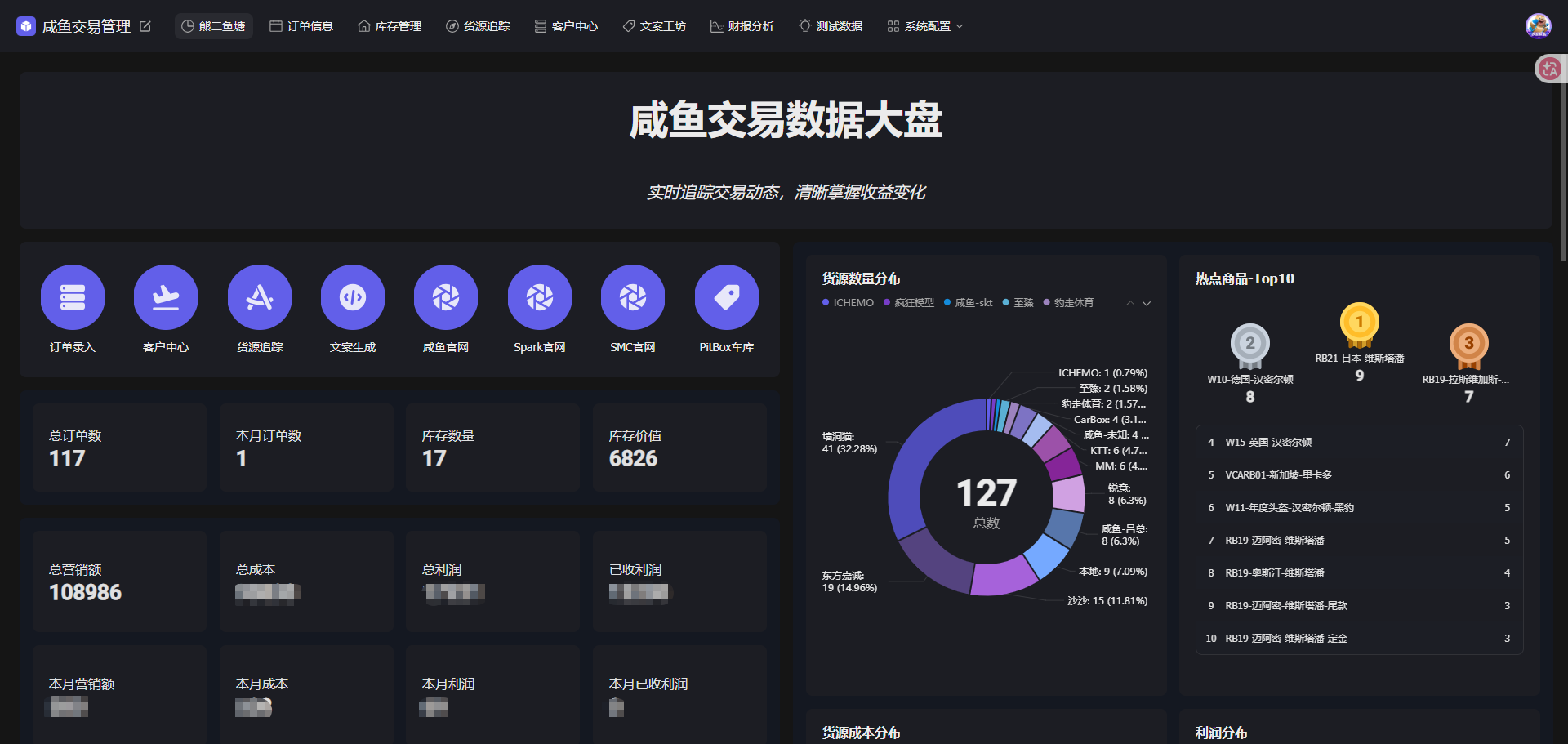Open the 熊二鱼塘 dashboard tab
This screenshot has width=1568, height=744.
click(x=214, y=26)
